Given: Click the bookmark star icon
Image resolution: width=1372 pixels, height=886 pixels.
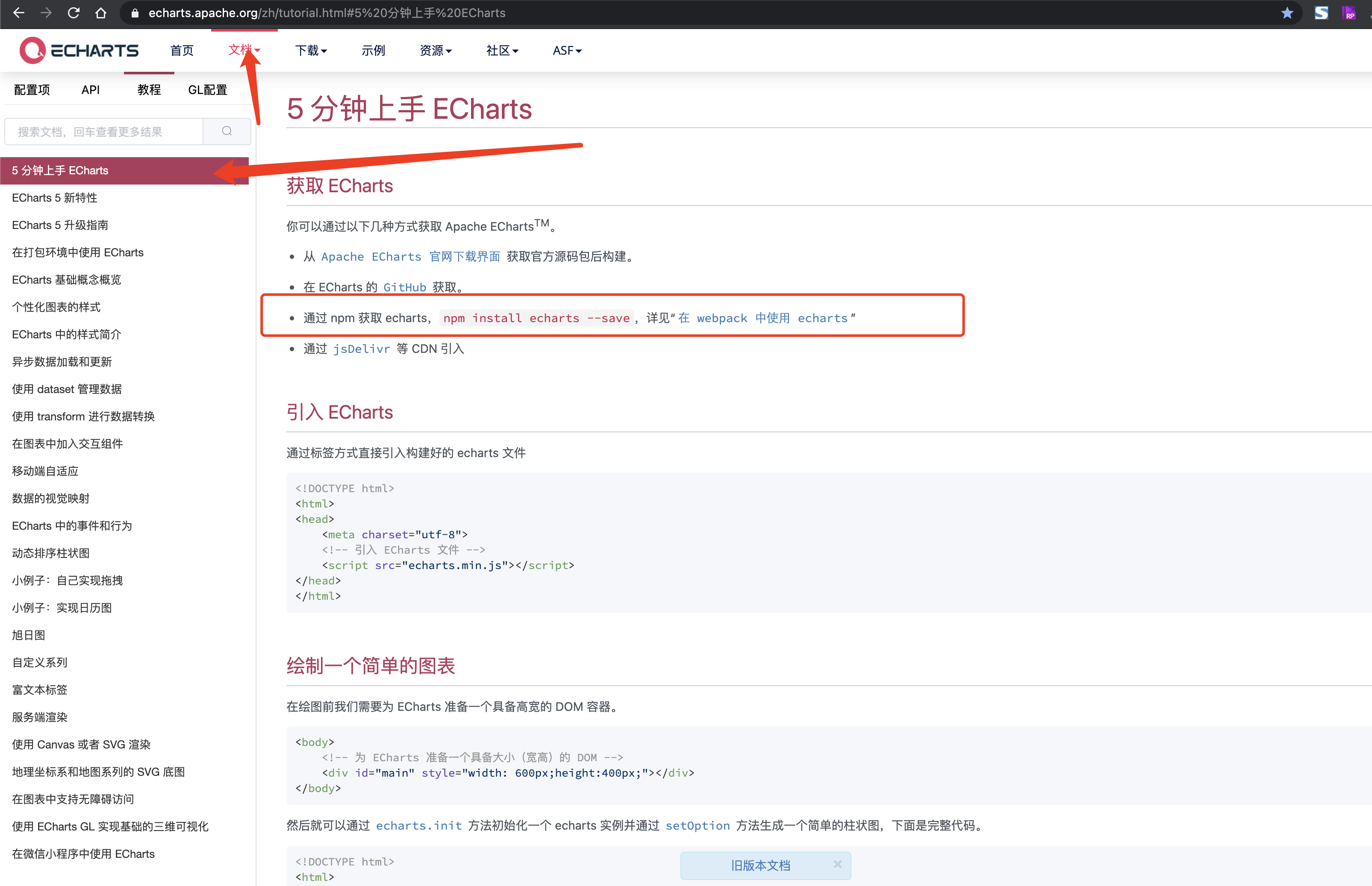Looking at the screenshot, I should 1287,13.
